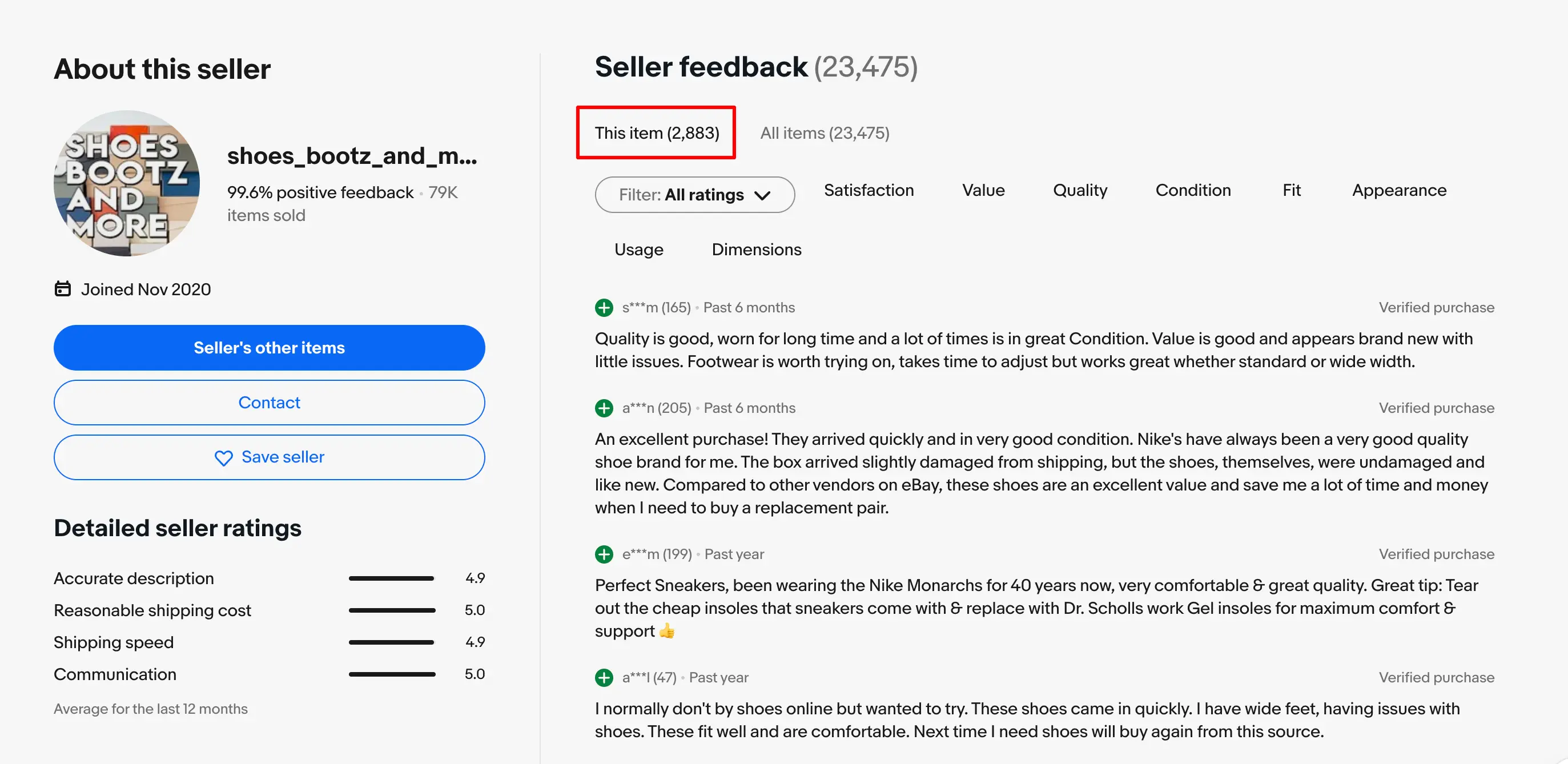
Task: Toggle the Dimensions feedback filter
Action: tap(756, 250)
